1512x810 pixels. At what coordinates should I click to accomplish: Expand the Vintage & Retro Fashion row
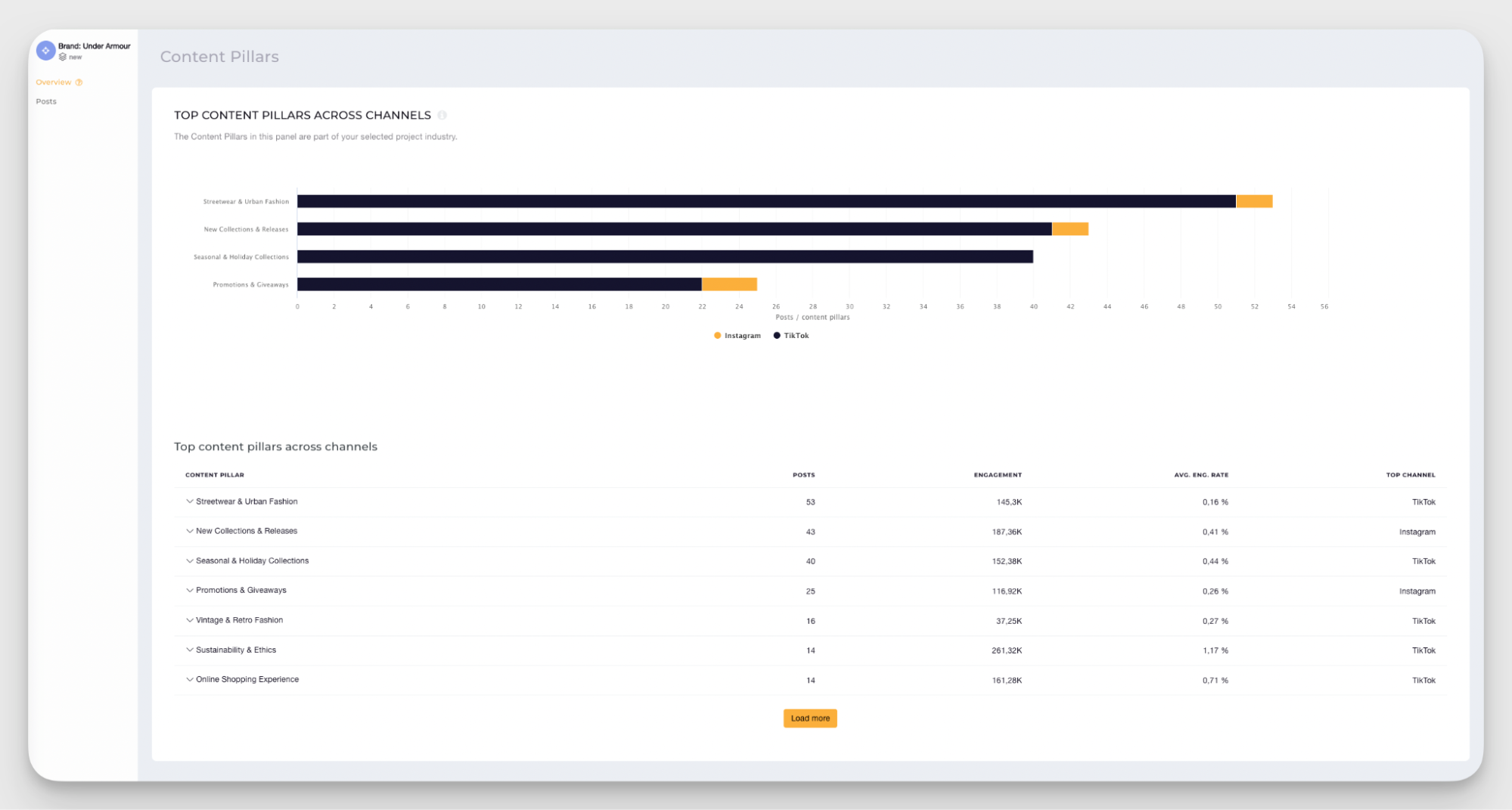188,620
